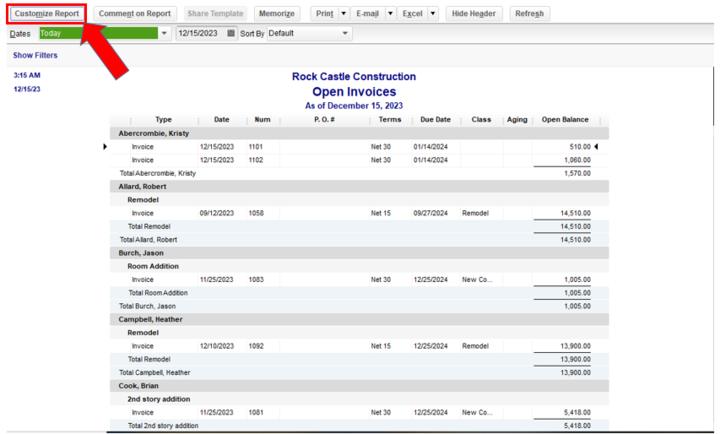
Task: Expand the E-mail dropdown arrow
Action: [x=389, y=14]
